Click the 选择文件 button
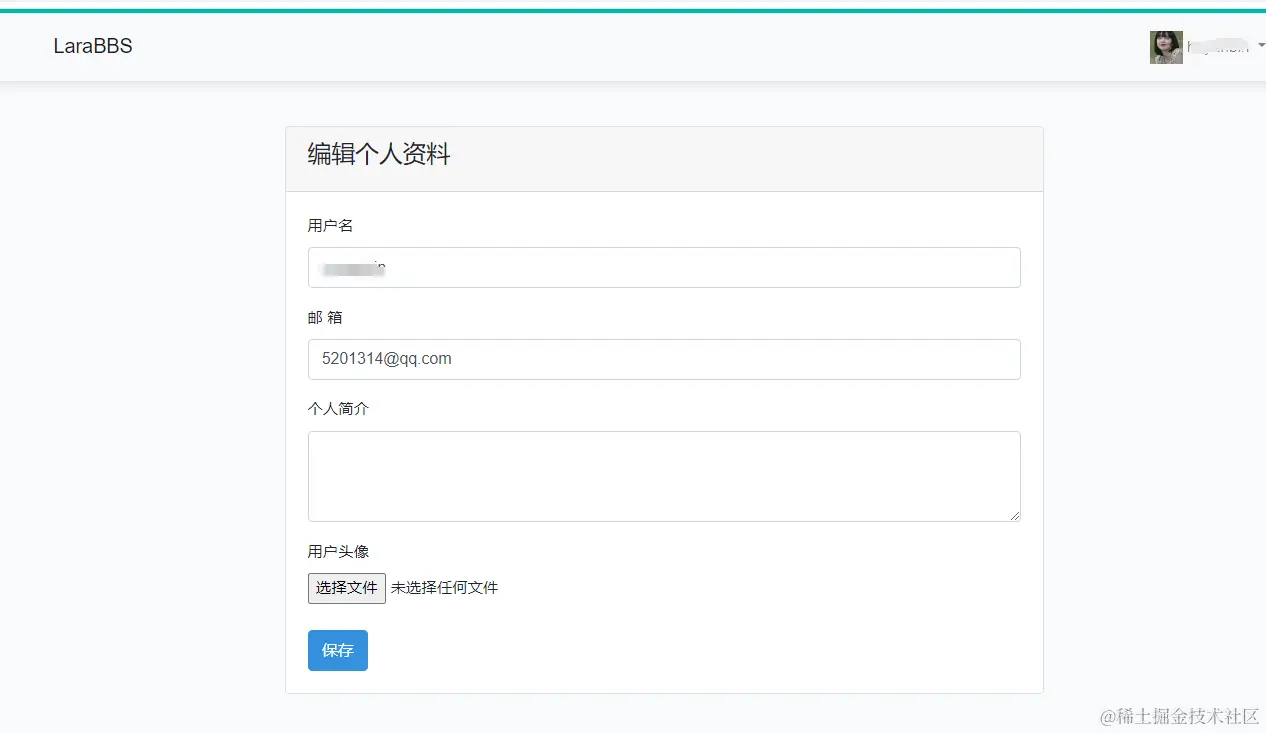 click(x=347, y=588)
